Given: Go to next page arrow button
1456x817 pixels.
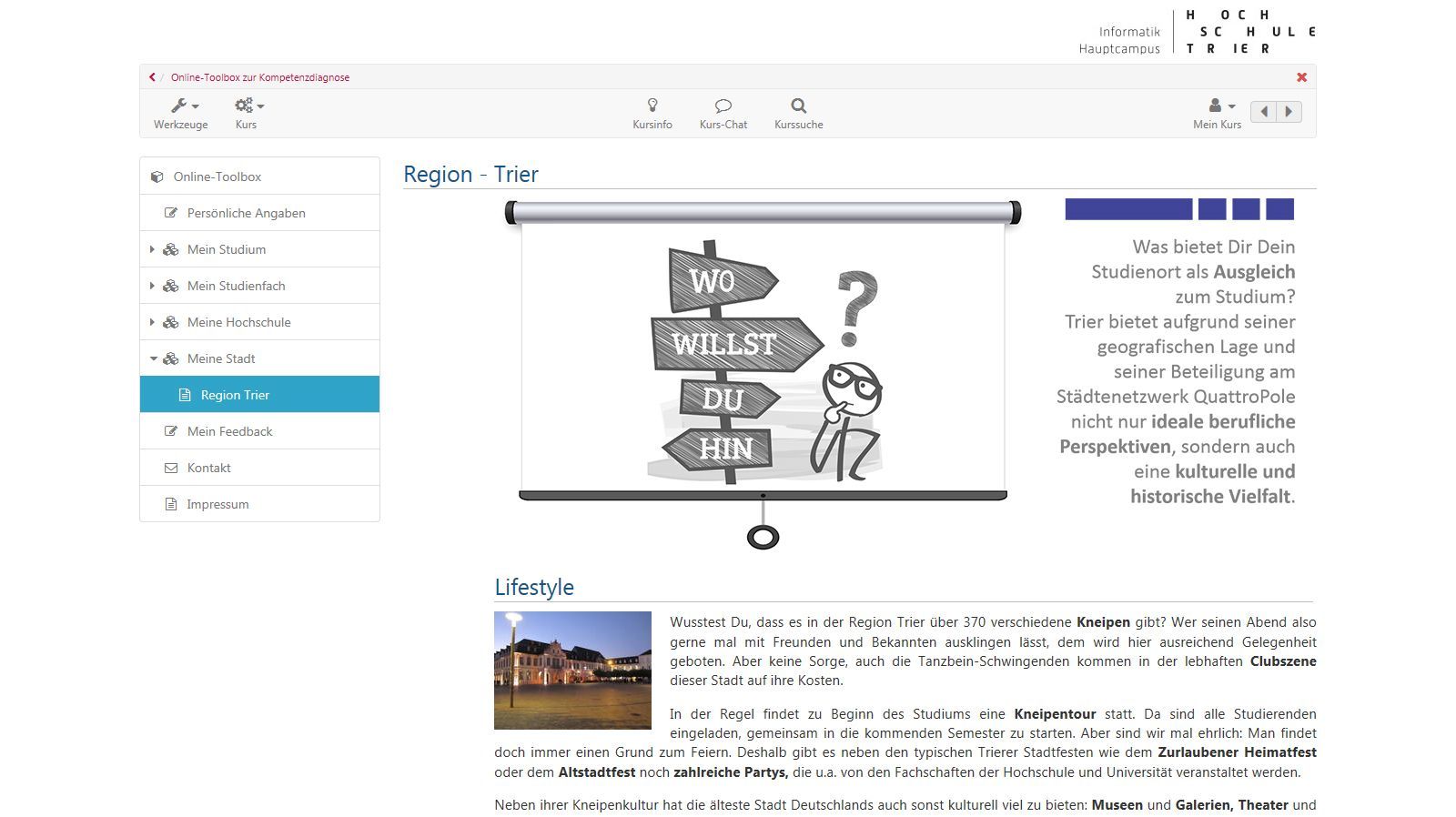Looking at the screenshot, I should pos(1289,112).
